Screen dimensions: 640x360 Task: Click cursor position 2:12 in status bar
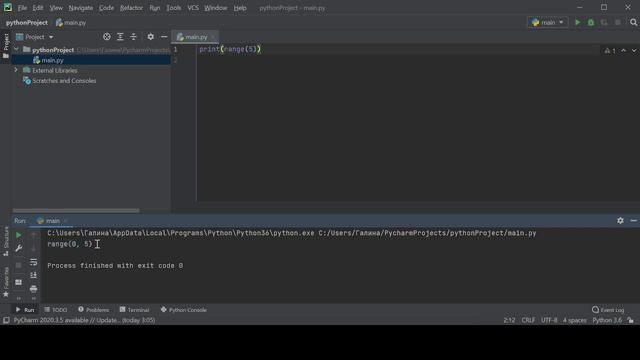509,320
